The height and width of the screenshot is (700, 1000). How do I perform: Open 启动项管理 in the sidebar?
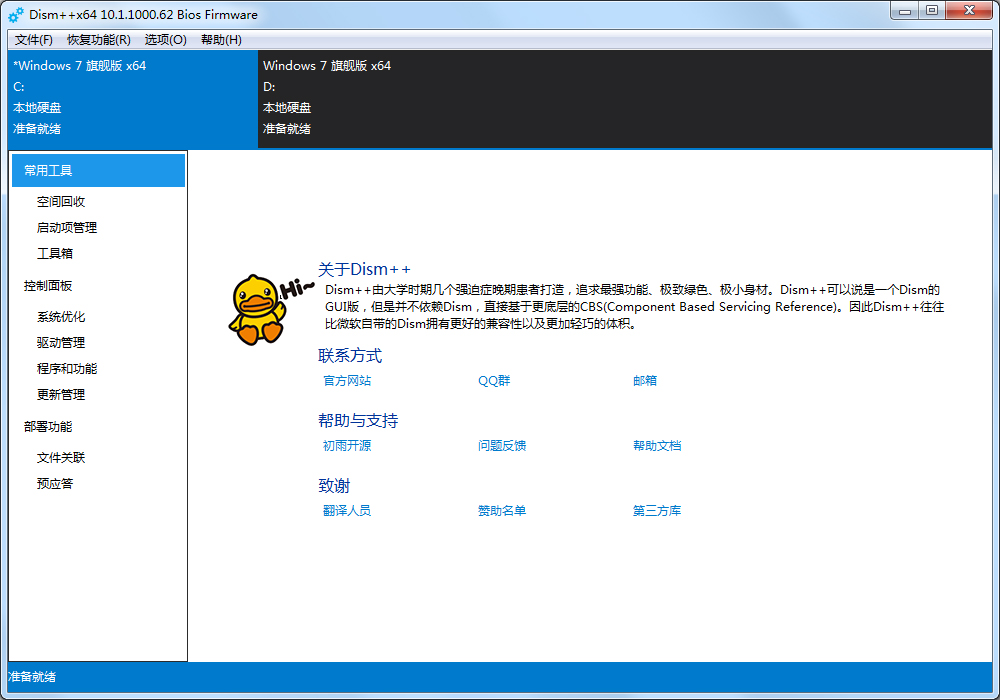tap(67, 228)
